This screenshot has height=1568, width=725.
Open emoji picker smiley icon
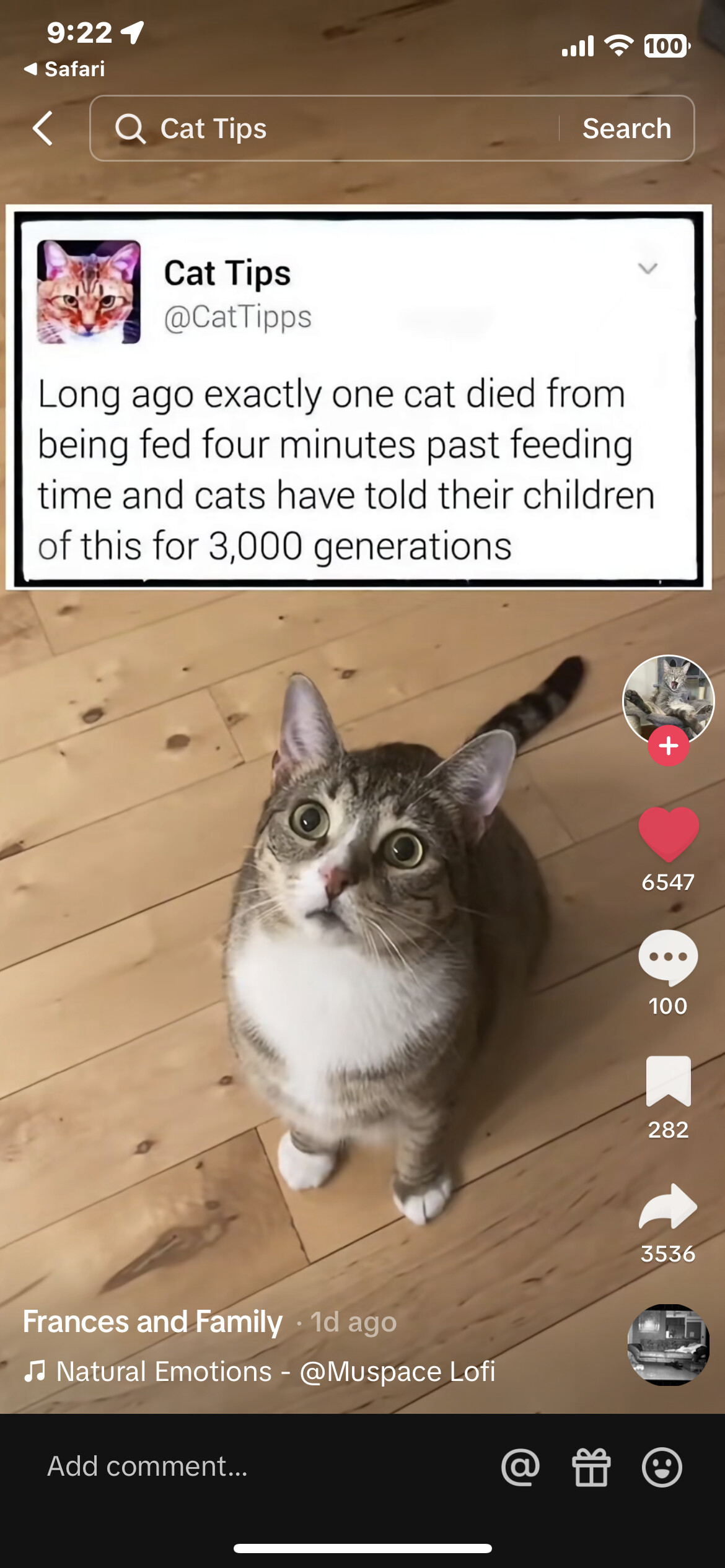click(x=662, y=1466)
